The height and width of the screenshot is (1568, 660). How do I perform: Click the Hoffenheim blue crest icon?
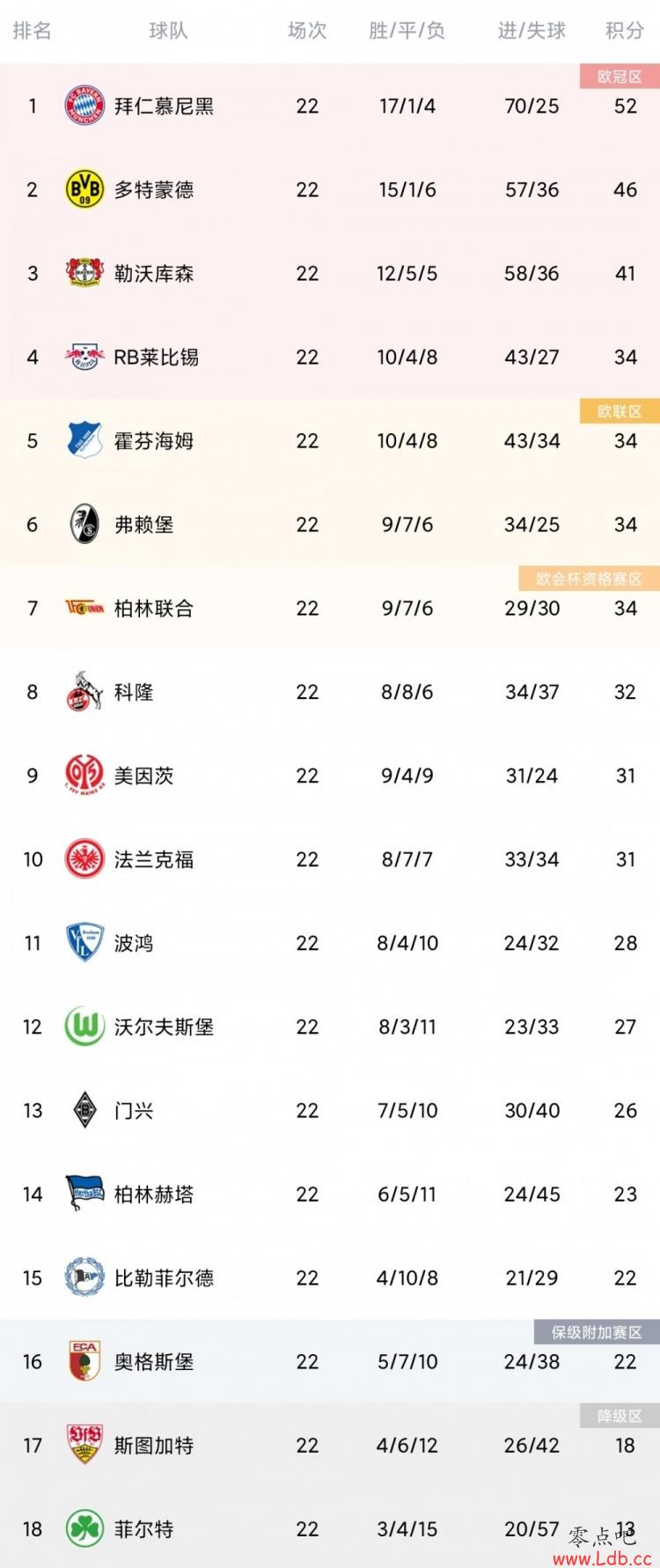(x=85, y=441)
